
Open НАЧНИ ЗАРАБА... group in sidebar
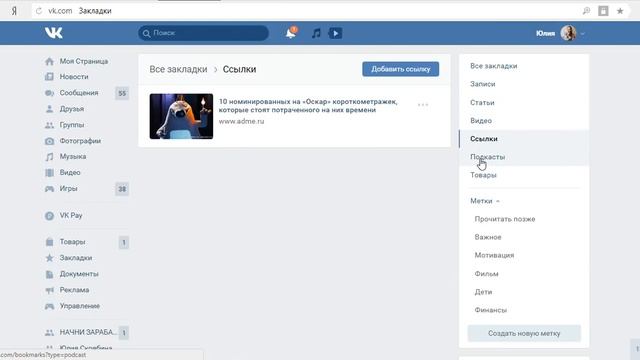click(x=87, y=332)
